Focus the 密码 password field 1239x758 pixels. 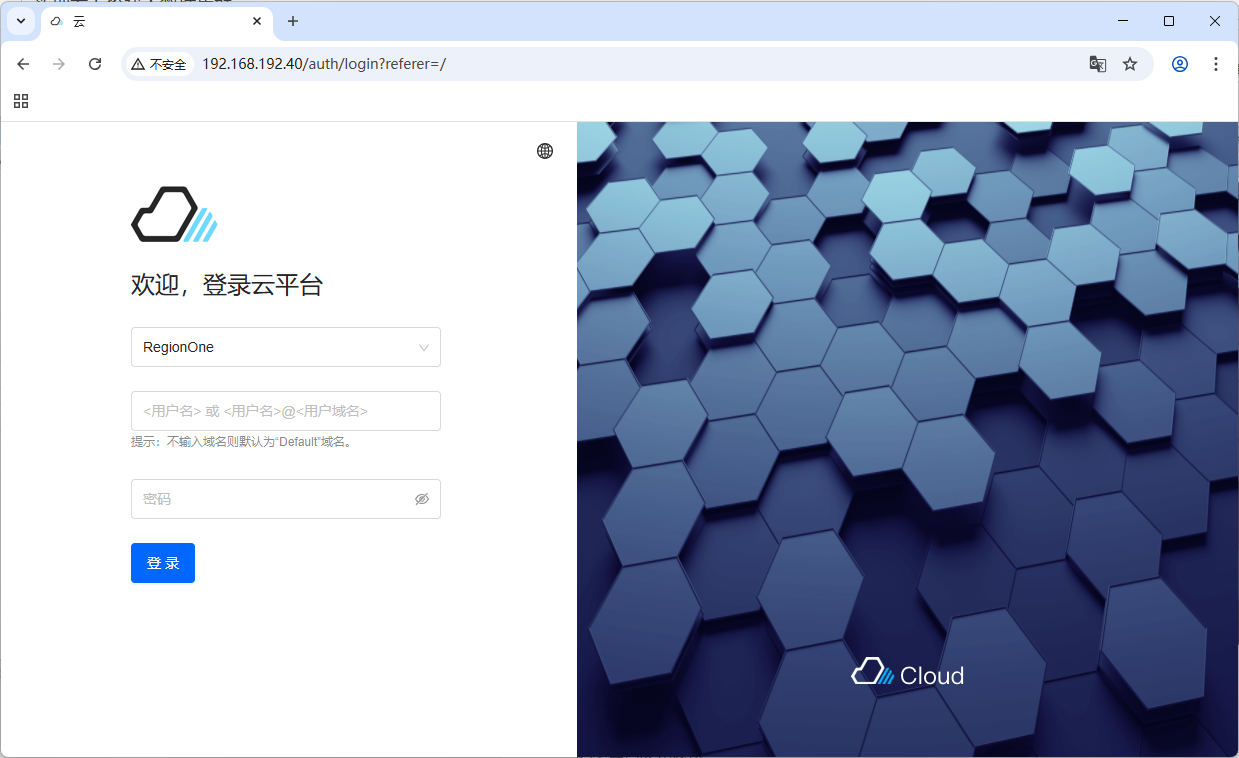click(x=286, y=499)
